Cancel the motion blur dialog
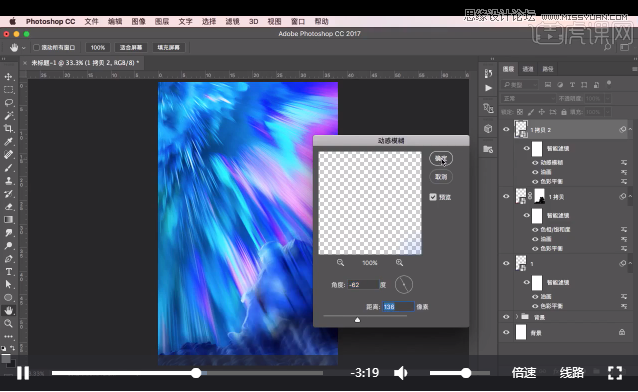Viewport: 638px width, 392px height. point(441,177)
